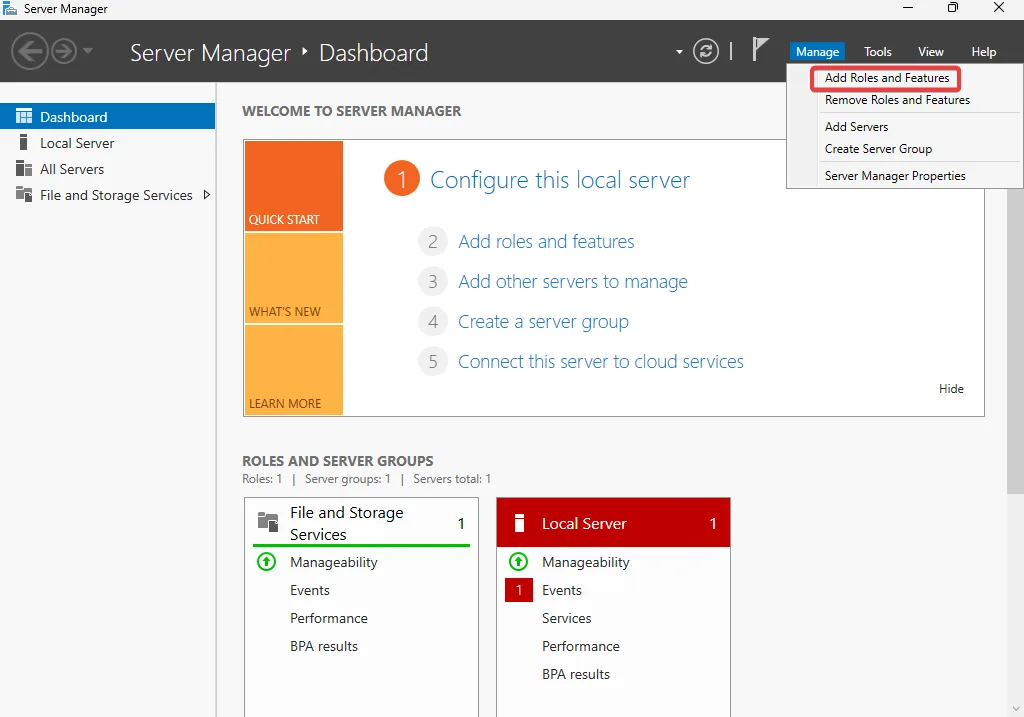Click the back navigation arrow

(x=29, y=52)
